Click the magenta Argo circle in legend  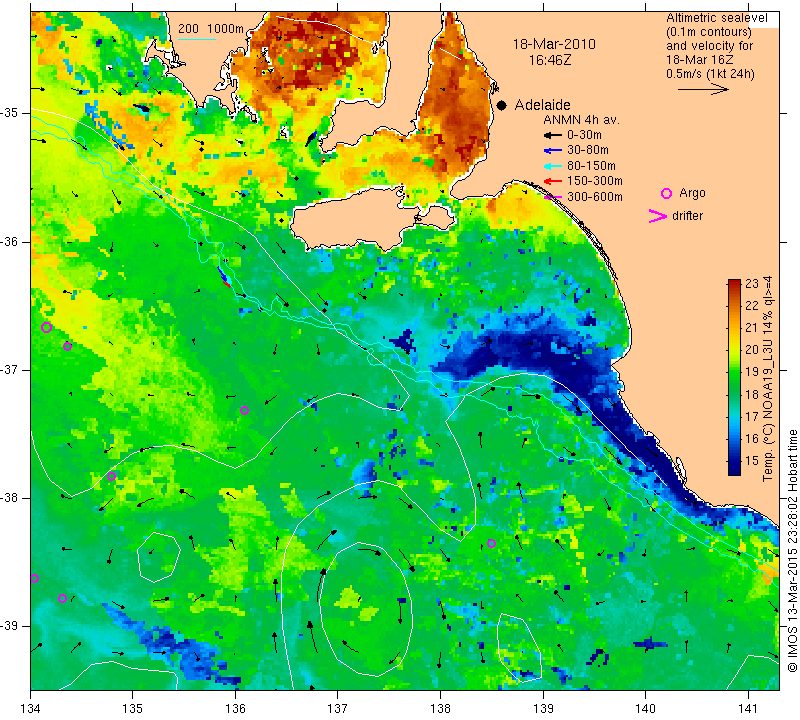pos(666,193)
